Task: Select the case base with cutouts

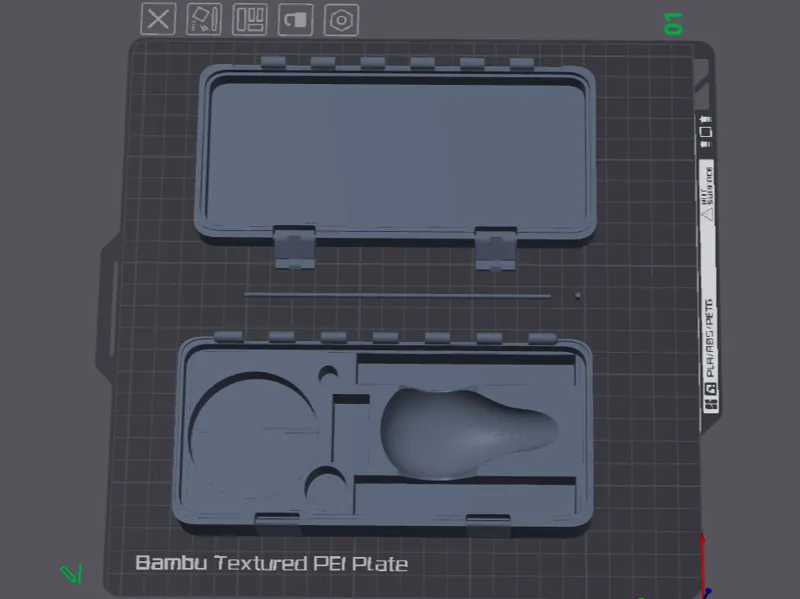Action: point(384,434)
